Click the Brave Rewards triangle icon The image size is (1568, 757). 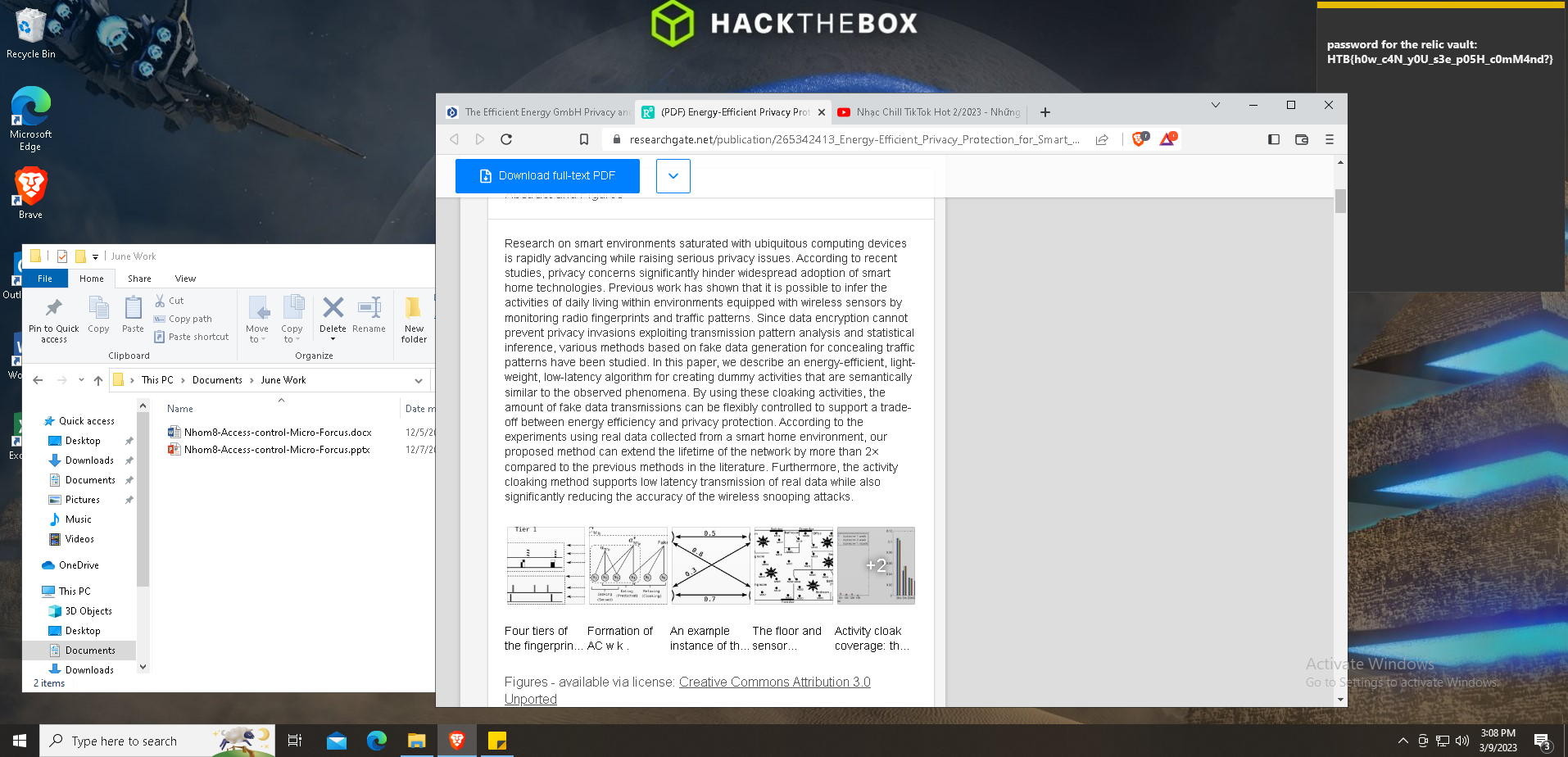coord(1167,139)
